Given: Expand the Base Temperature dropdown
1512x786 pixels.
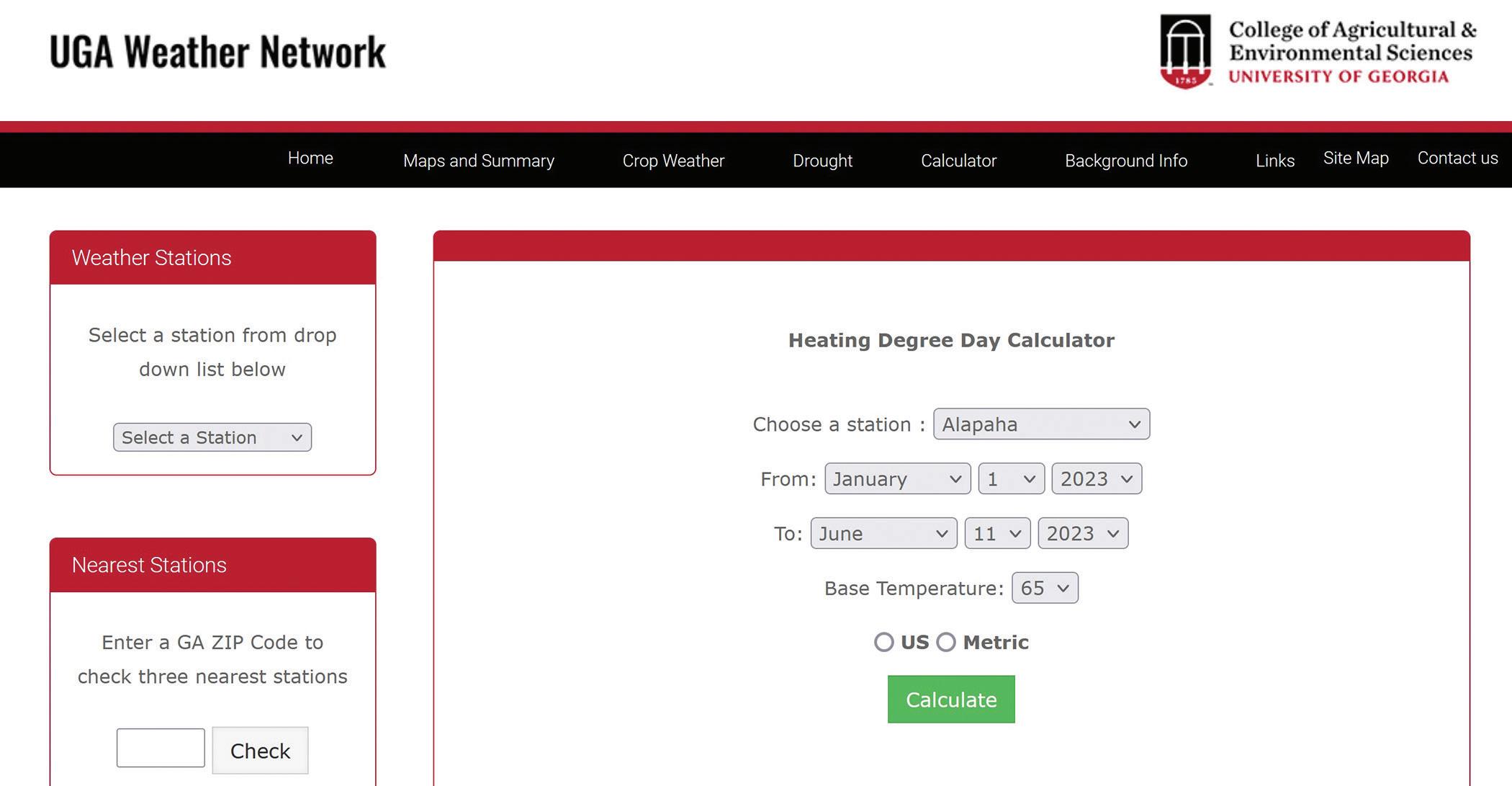Looking at the screenshot, I should click(x=1044, y=589).
